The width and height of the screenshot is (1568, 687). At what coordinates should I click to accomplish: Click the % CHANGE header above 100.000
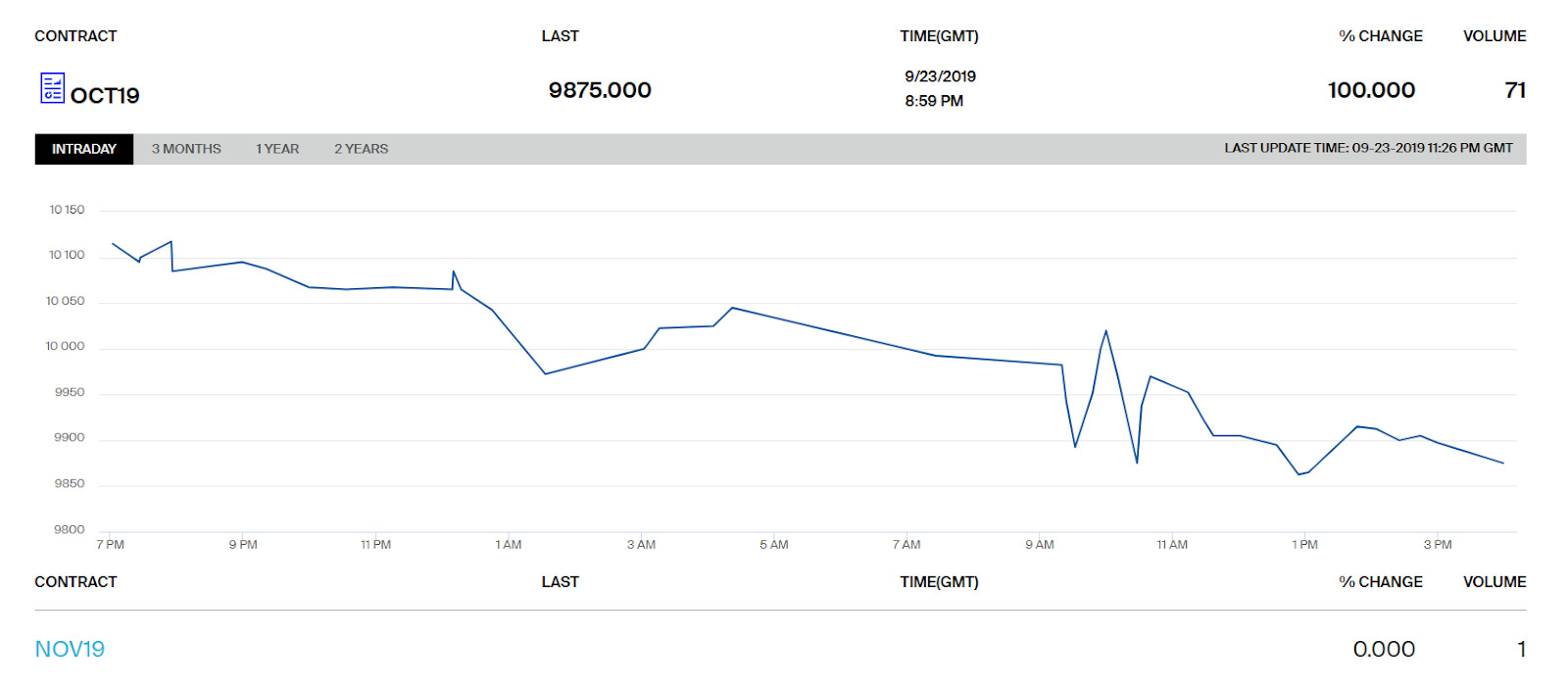coord(1380,36)
